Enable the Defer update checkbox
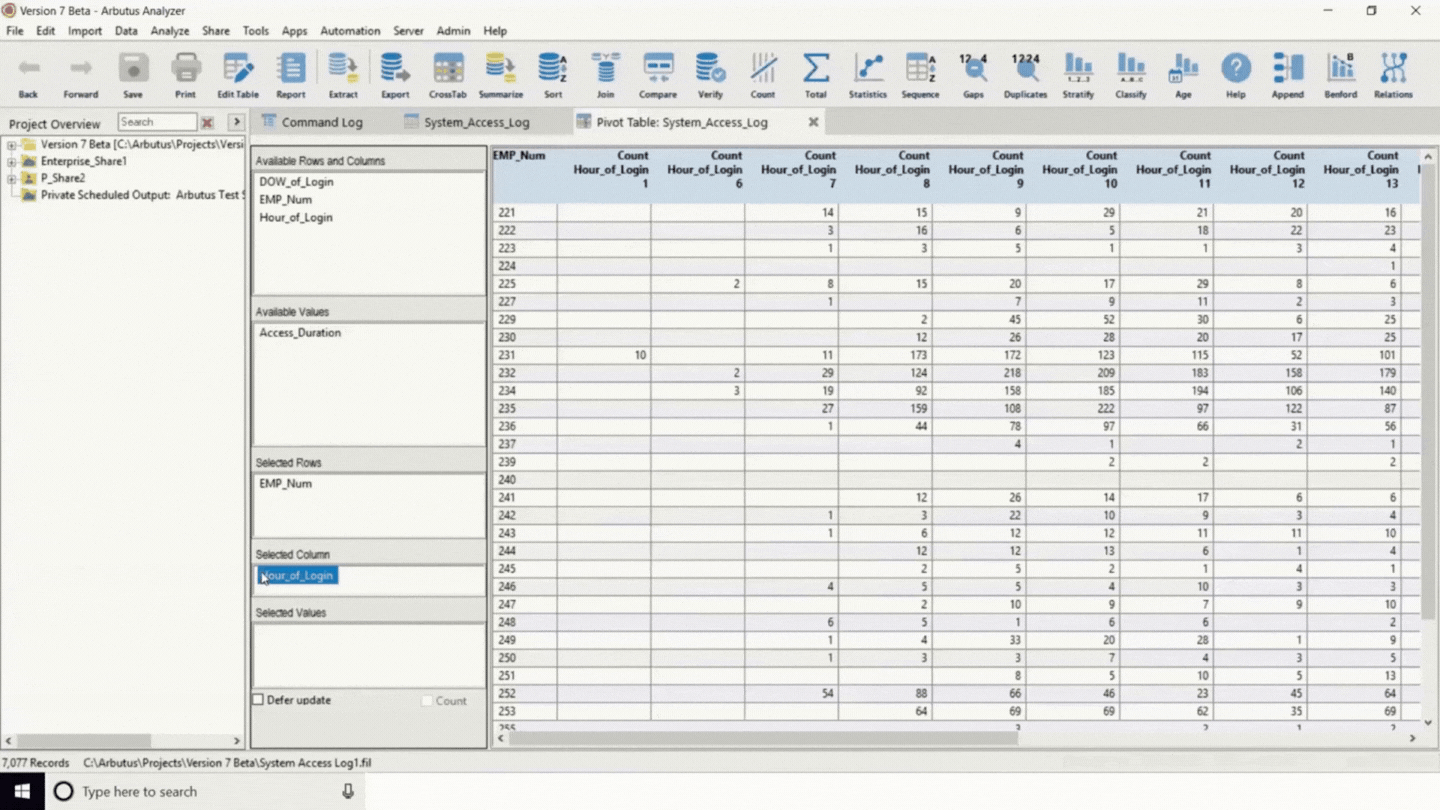 (258, 700)
